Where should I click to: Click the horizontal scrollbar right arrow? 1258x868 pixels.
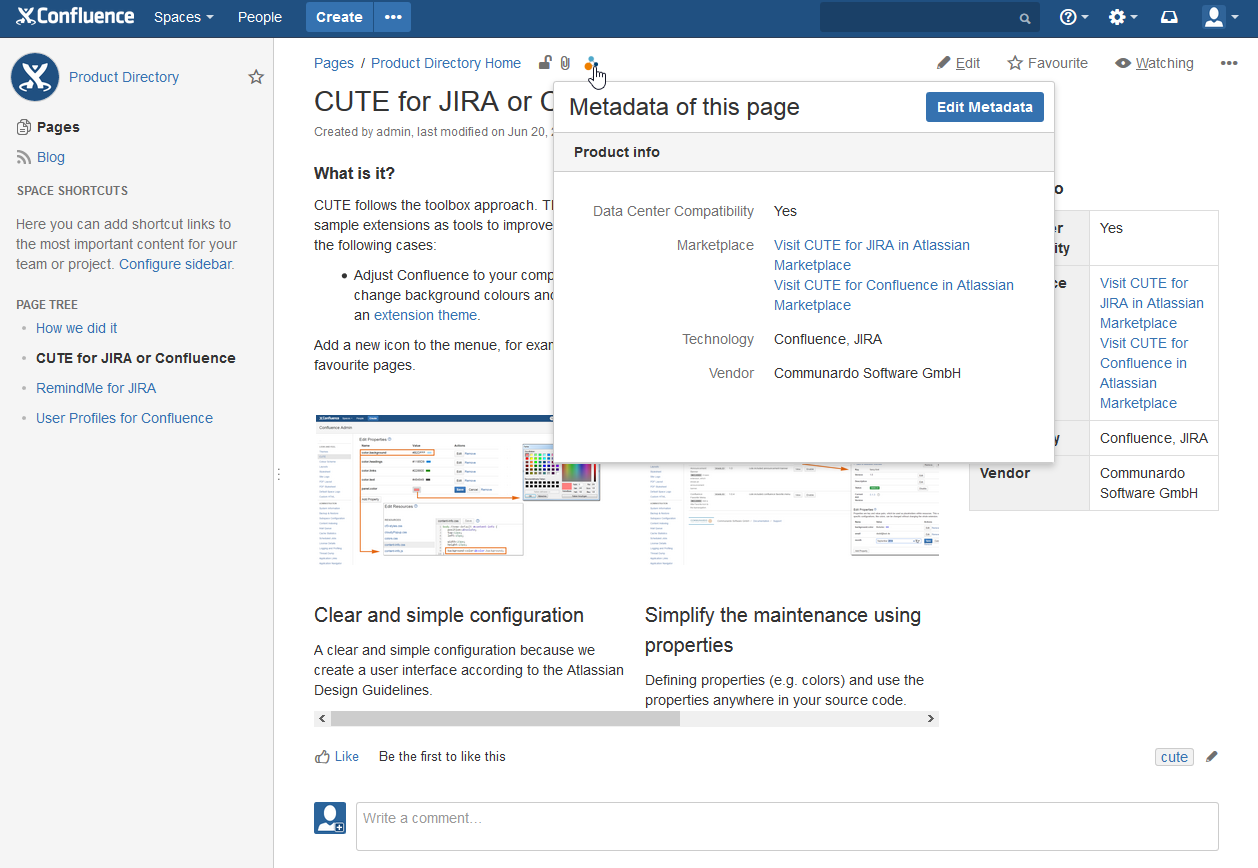pos(930,719)
